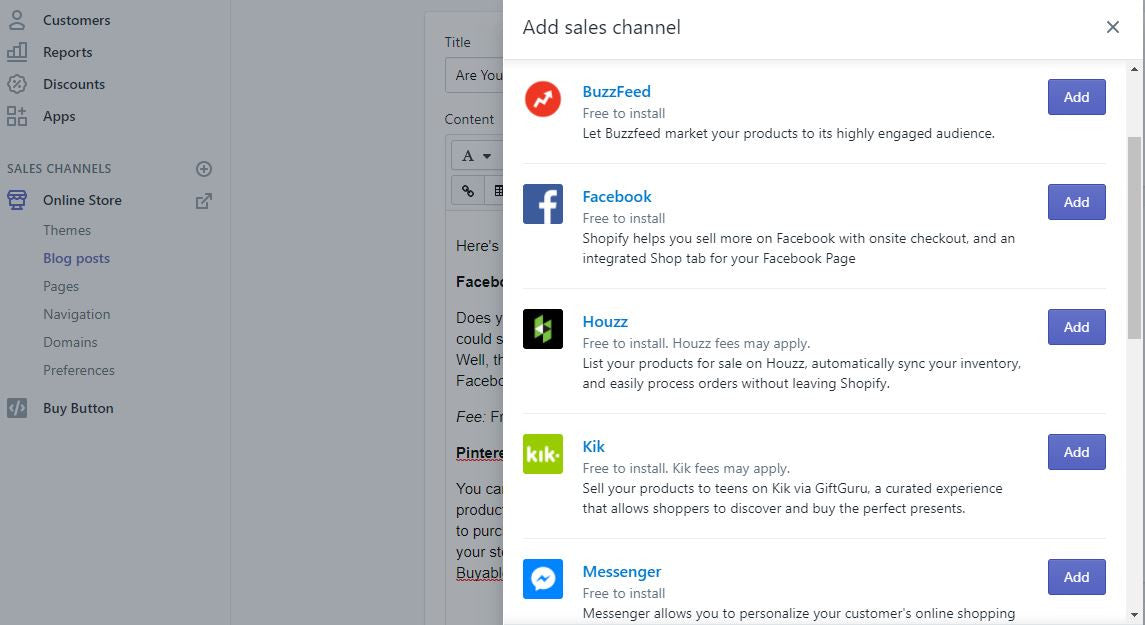Click the Online Store storefront icon

click(x=16, y=199)
